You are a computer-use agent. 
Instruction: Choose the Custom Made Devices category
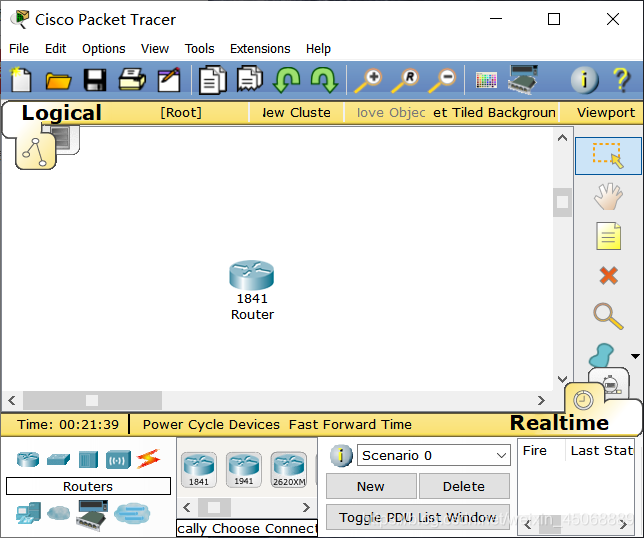tap(92, 514)
